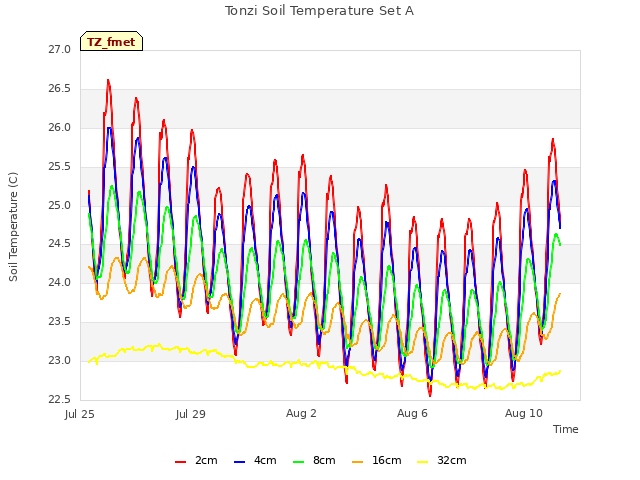
Task: Click the TZ_fmet label badge
Action: [x=111, y=42]
